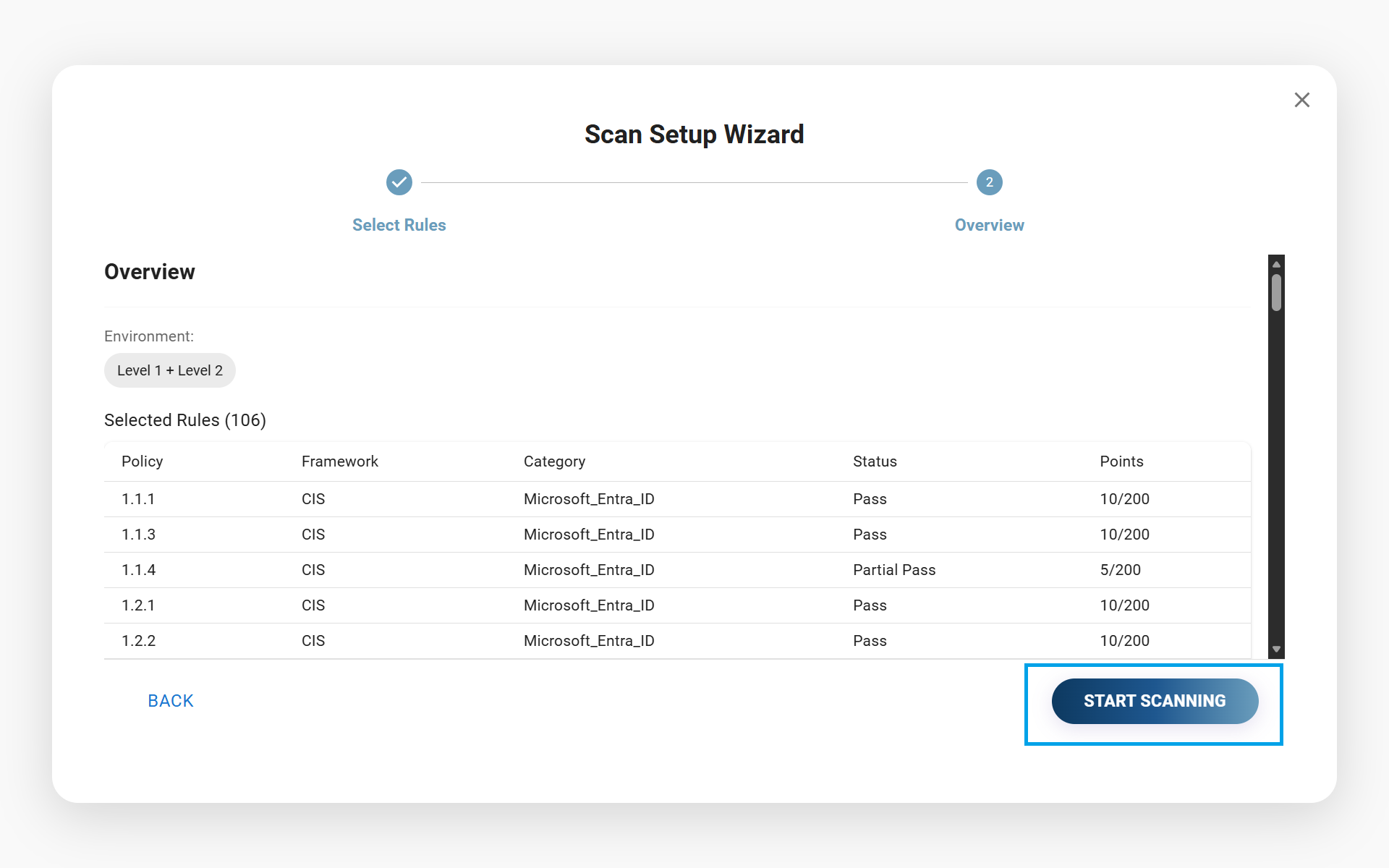Sort the table by Points column
This screenshot has height=868, width=1389.
point(1121,461)
